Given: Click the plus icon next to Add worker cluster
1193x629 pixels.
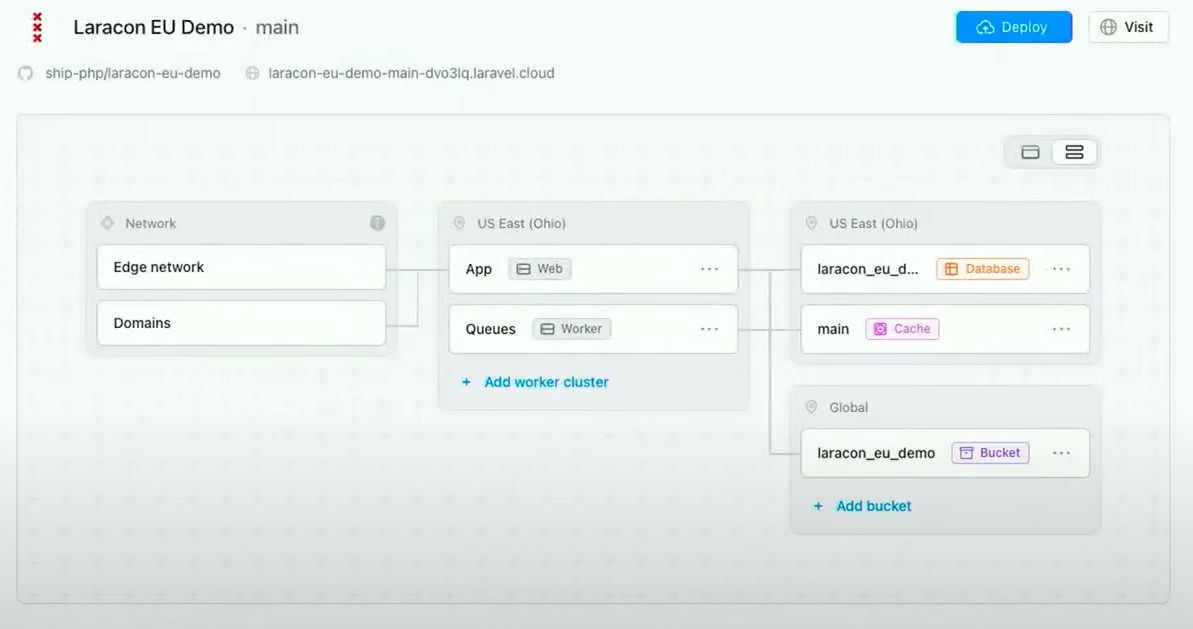Looking at the screenshot, I should tap(466, 382).
